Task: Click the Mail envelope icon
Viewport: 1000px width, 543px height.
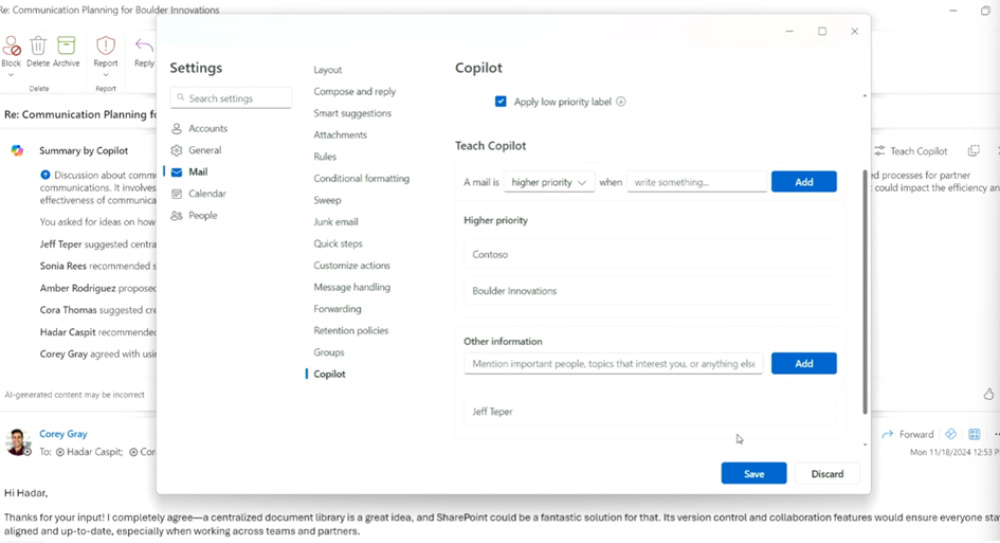Action: pyautogui.click(x=177, y=172)
